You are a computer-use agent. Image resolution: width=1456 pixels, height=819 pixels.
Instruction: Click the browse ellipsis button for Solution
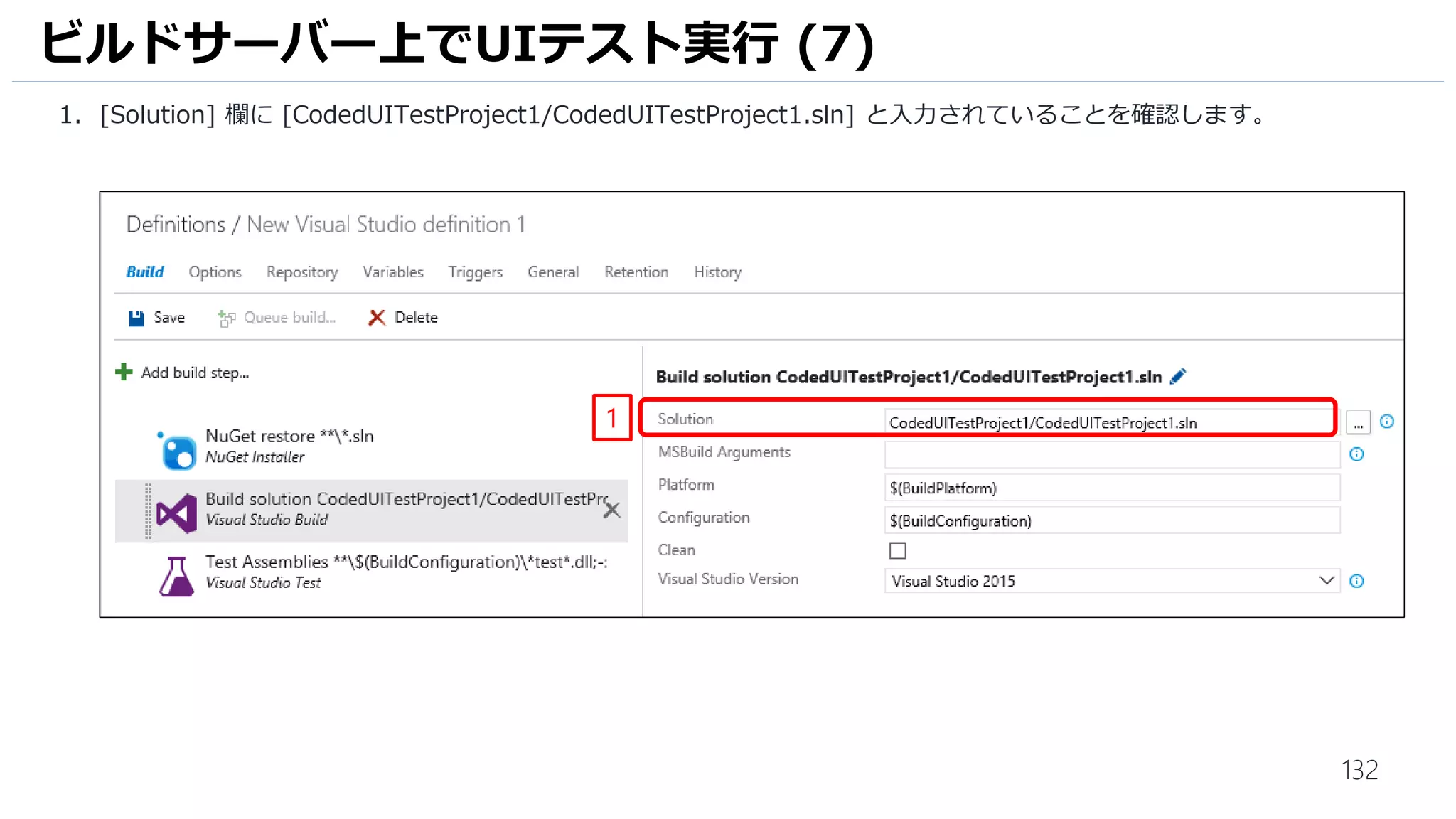pyautogui.click(x=1358, y=422)
